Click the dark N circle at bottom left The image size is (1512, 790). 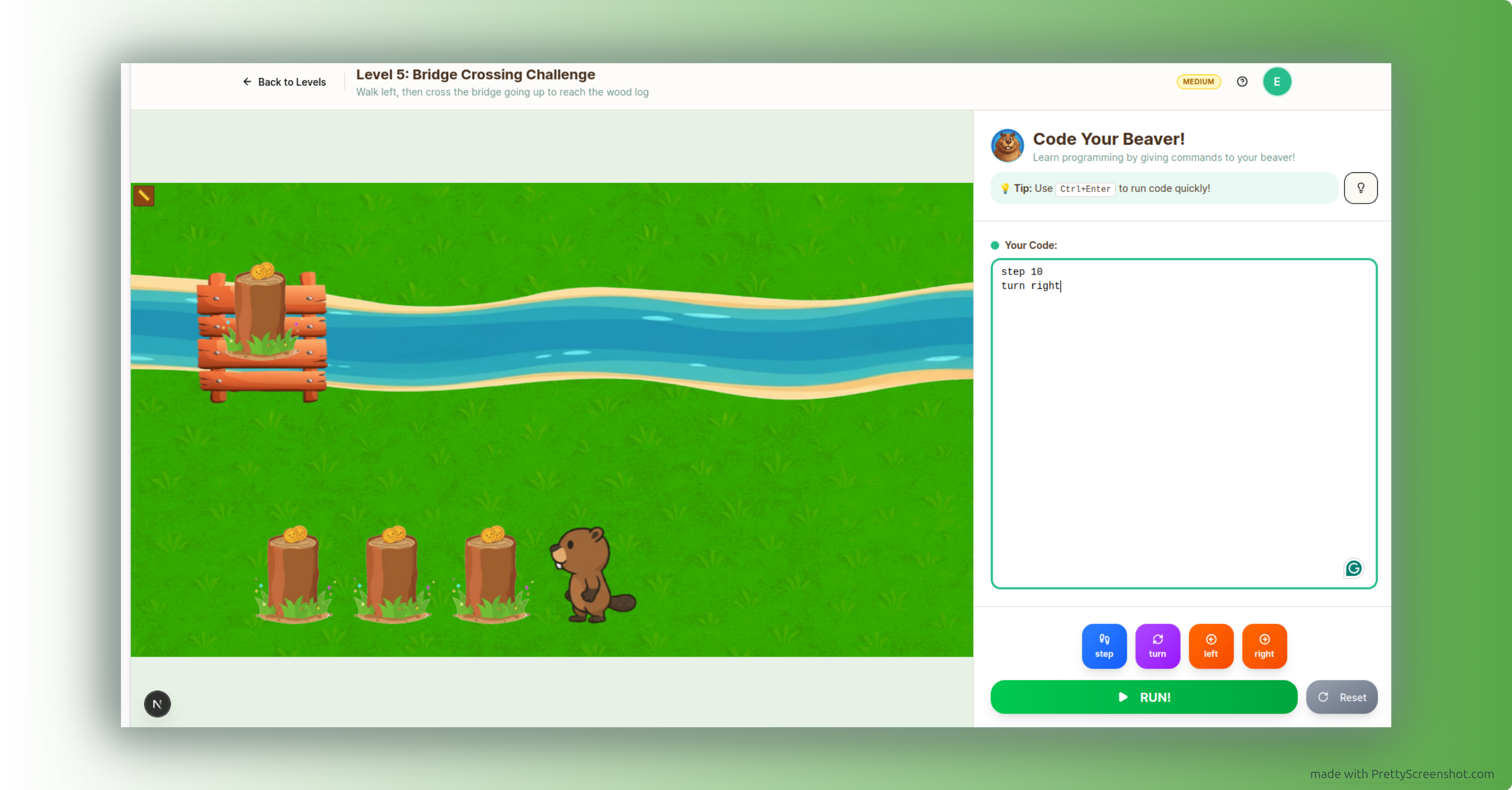[x=157, y=704]
